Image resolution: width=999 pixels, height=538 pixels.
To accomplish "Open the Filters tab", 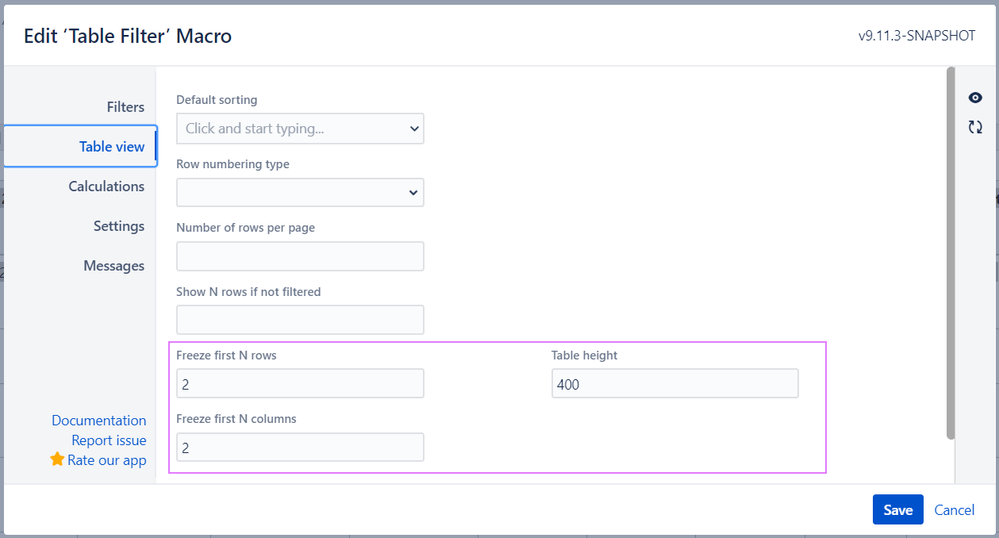I will click(126, 107).
